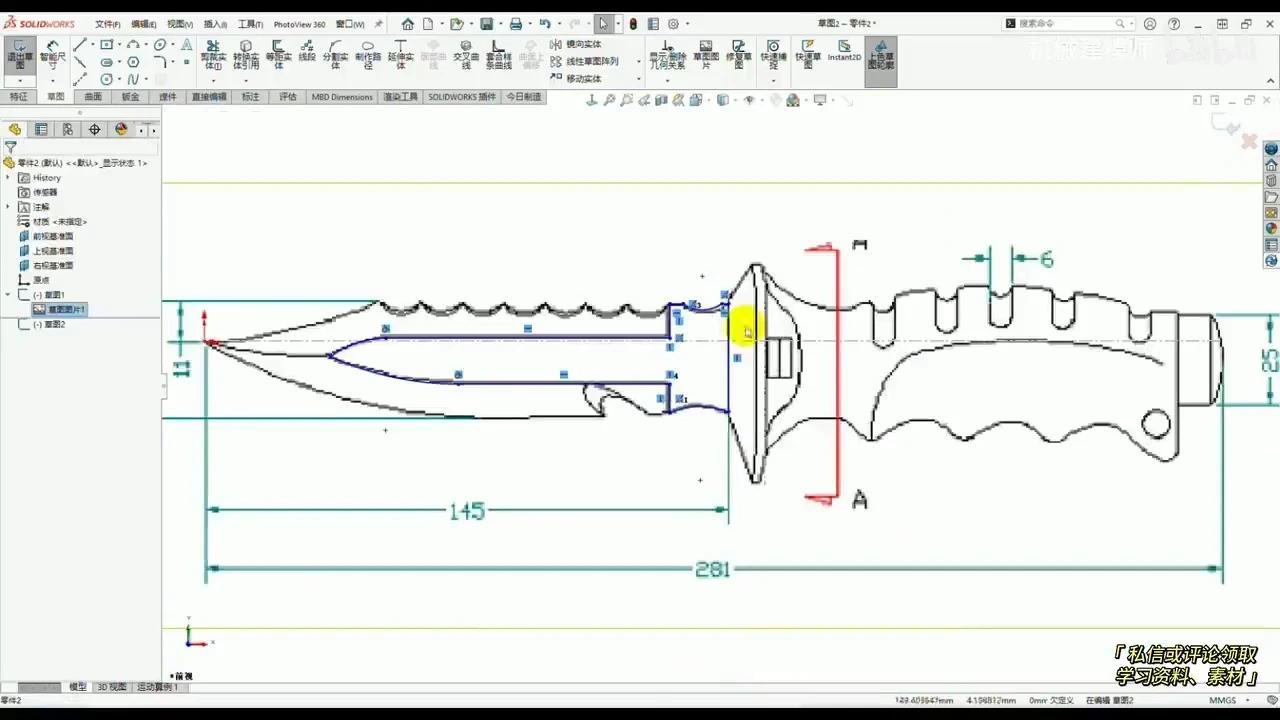Open the 退出草图 button dropdown arrow
1280x720 pixels.
19,81
